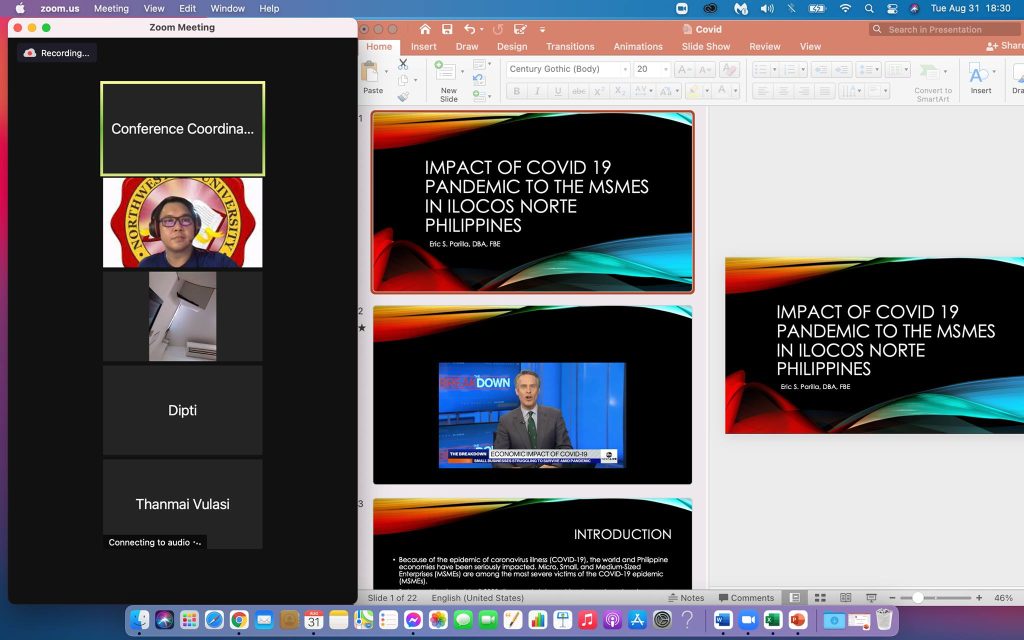Toggle Bold formatting in ribbon
Viewport: 1024px width, 640px height.
point(517,91)
